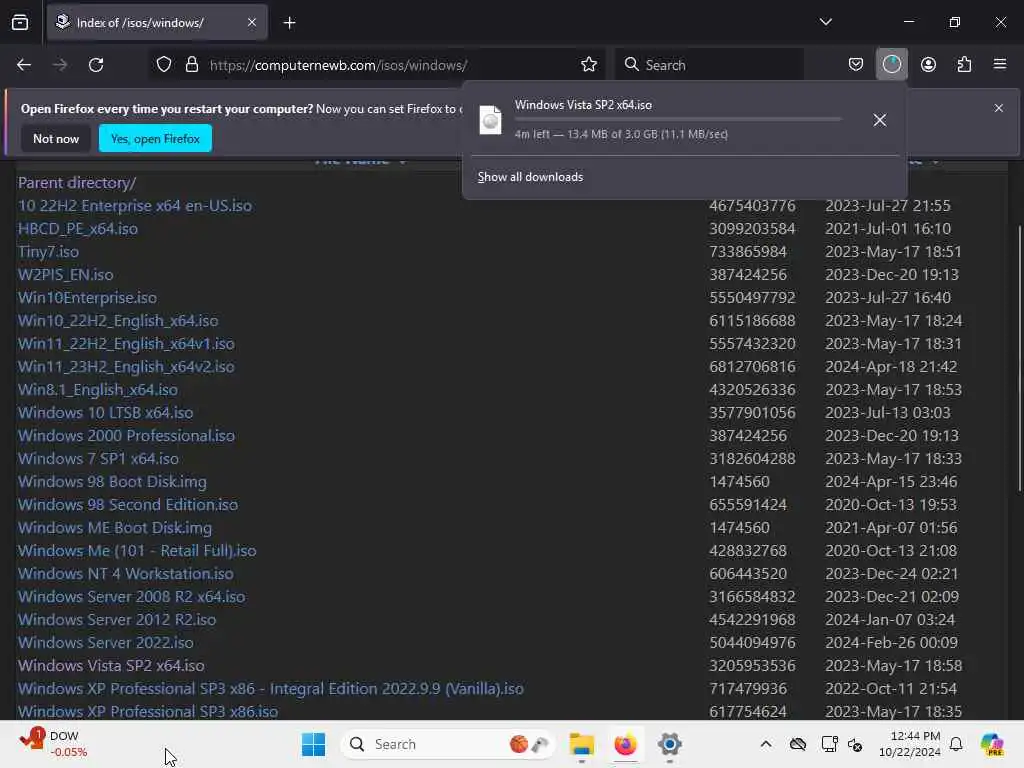Open Windows ME Boot Disk.img link
This screenshot has width=1024, height=768.
115,528
